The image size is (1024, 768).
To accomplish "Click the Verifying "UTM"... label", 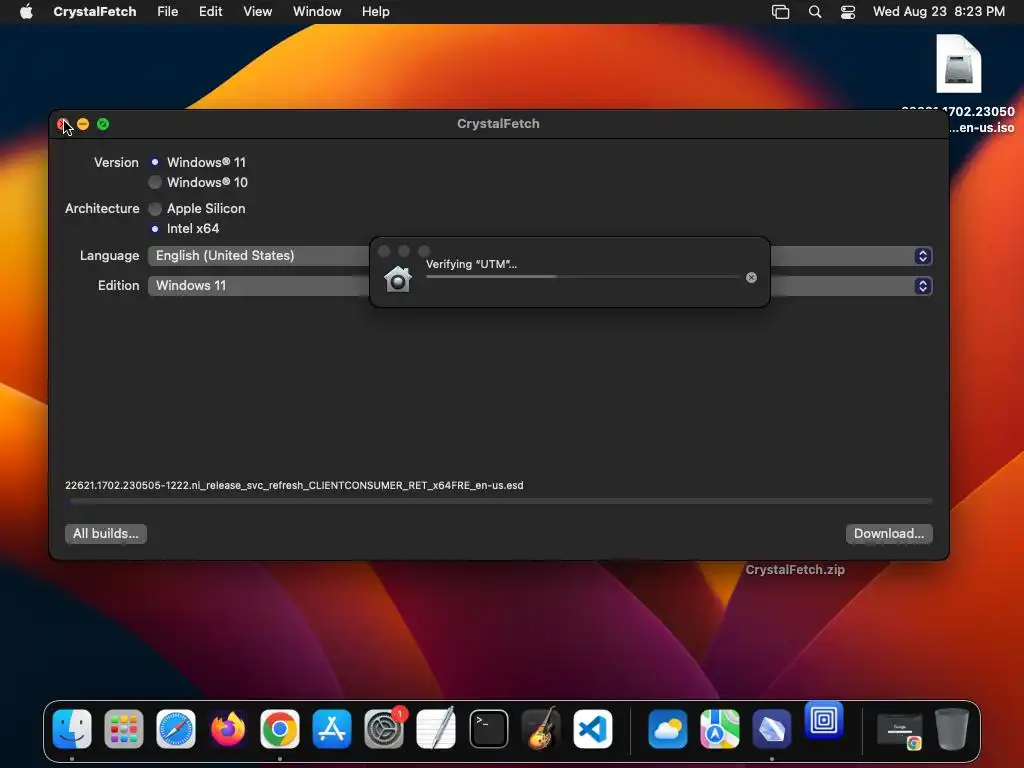I will click(x=471, y=264).
